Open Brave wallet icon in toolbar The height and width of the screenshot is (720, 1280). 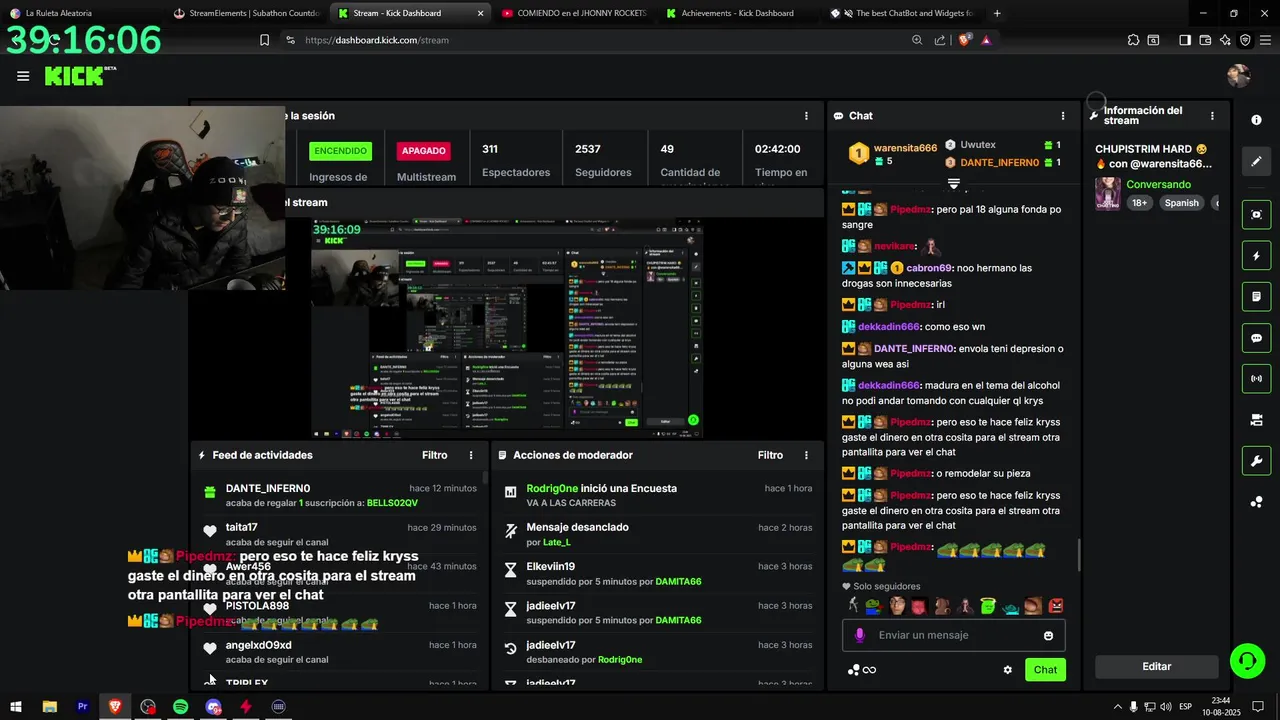(1205, 40)
